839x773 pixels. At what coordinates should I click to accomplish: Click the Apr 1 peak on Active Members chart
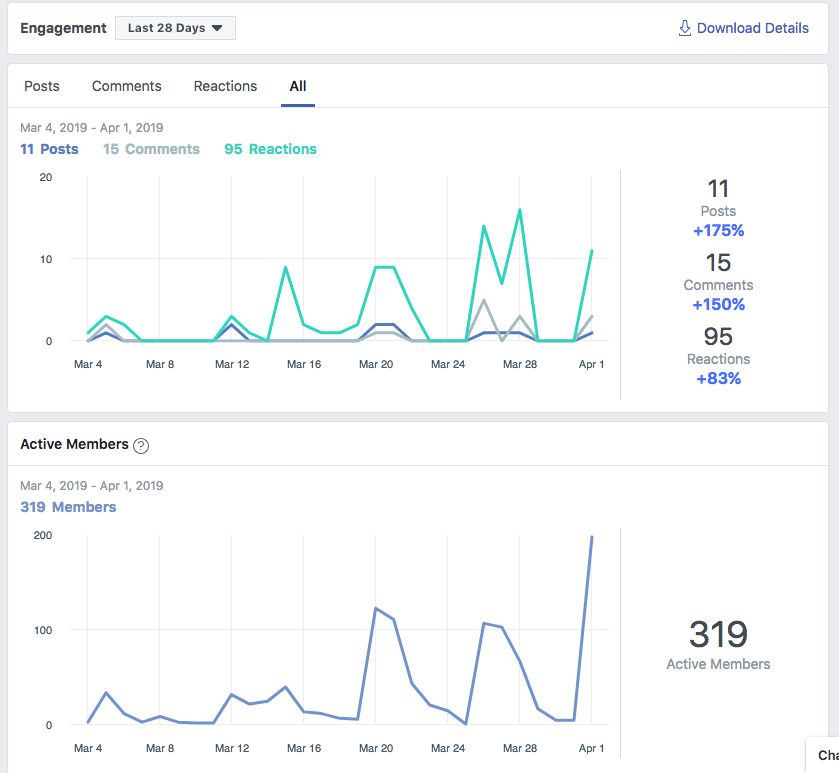coord(591,537)
